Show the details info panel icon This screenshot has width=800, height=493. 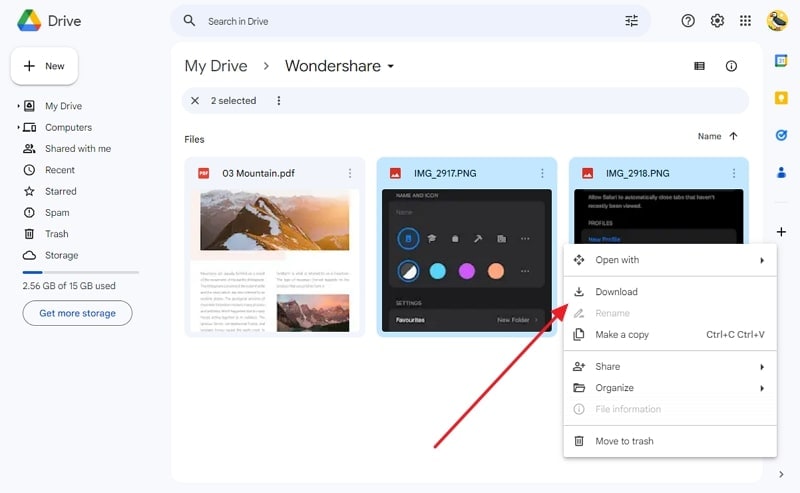pos(731,66)
